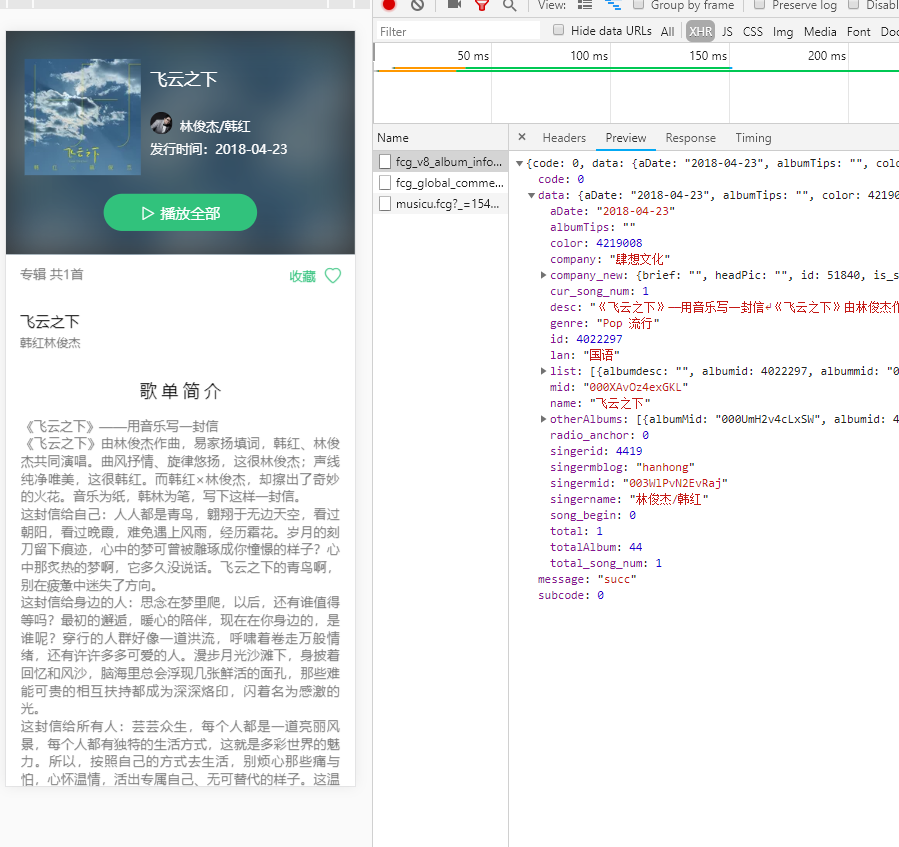This screenshot has height=847, width=899.
Task: Collapse the data object triangle
Action: pos(531,196)
